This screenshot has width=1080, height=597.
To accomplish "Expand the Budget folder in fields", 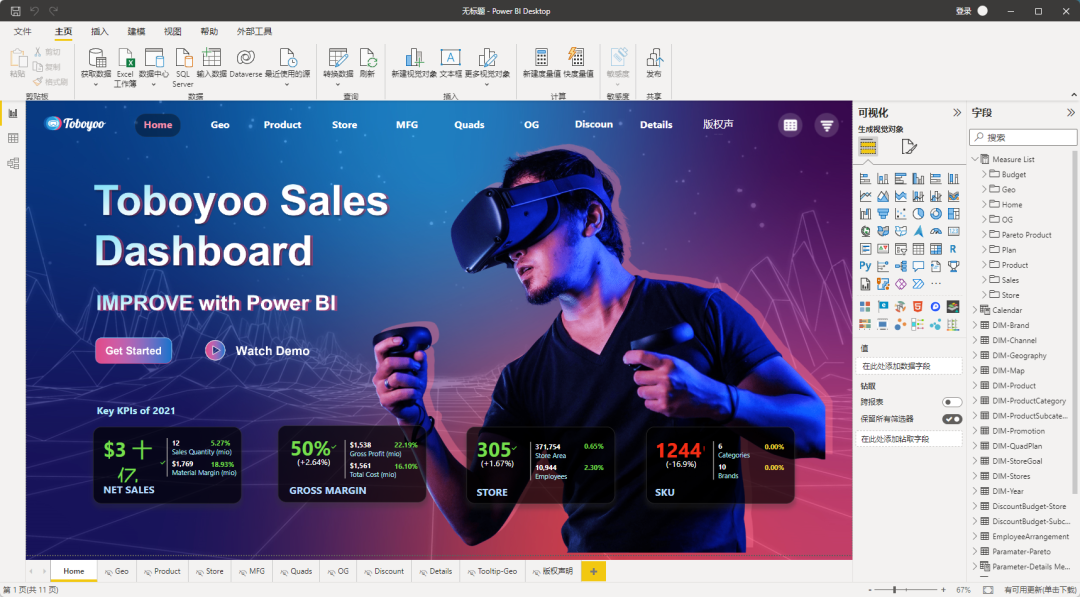I will click(x=984, y=174).
